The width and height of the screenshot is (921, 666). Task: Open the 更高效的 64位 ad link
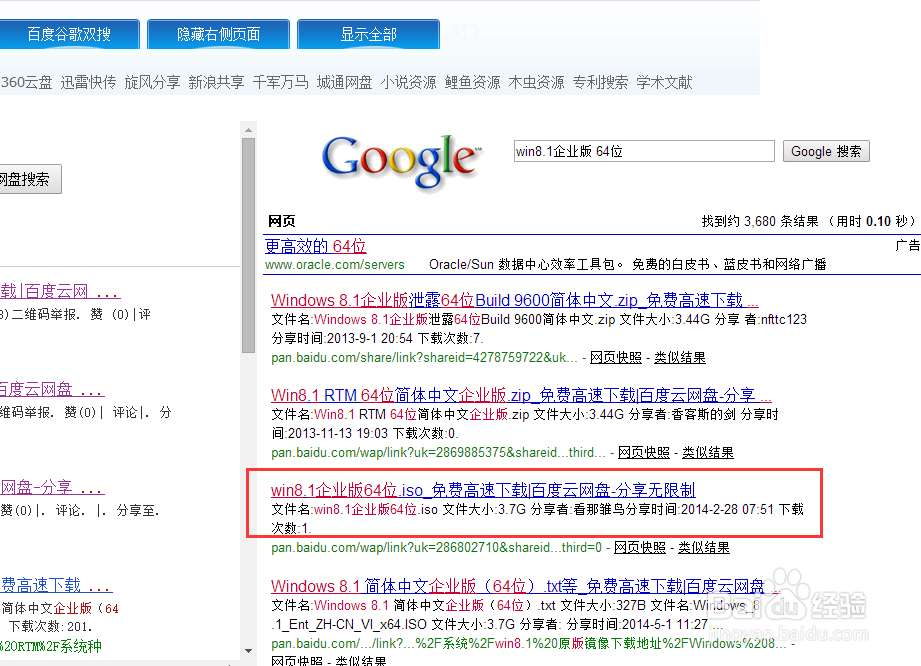pos(315,246)
